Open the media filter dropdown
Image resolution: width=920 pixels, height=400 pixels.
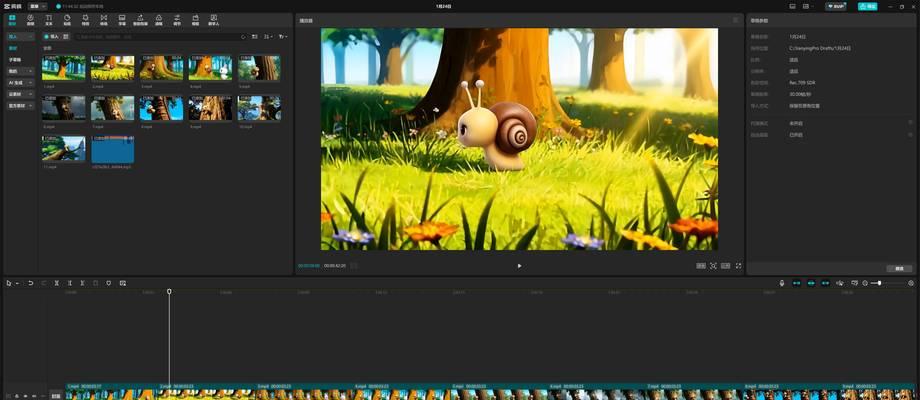tap(283, 36)
